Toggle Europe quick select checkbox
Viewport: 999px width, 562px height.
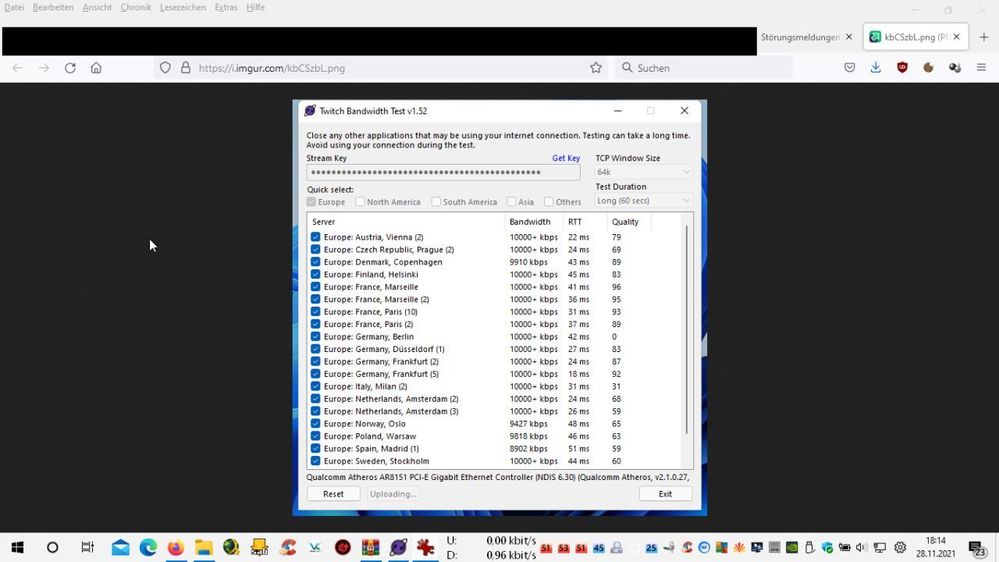pos(312,201)
